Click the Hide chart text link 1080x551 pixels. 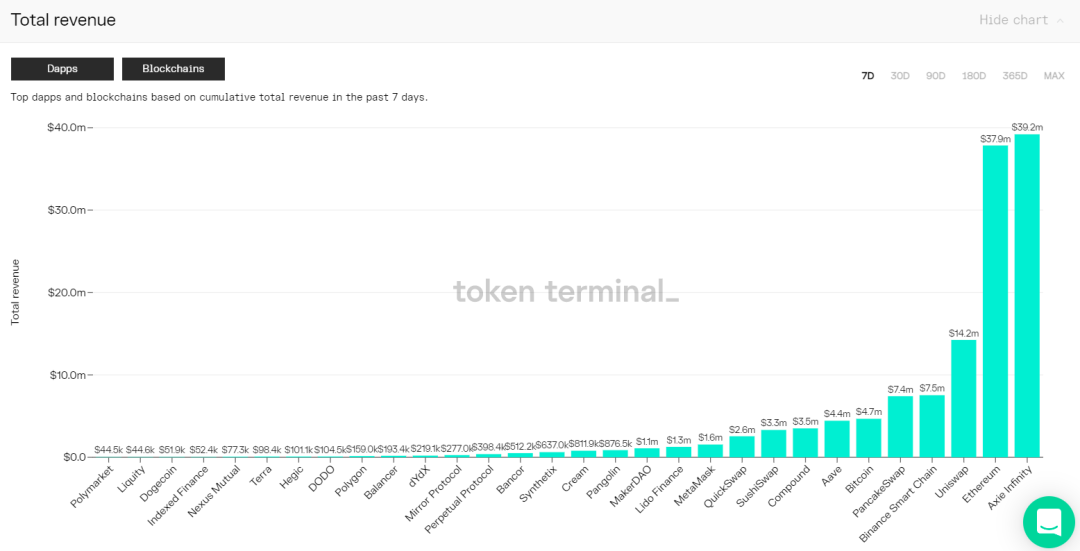(1013, 20)
